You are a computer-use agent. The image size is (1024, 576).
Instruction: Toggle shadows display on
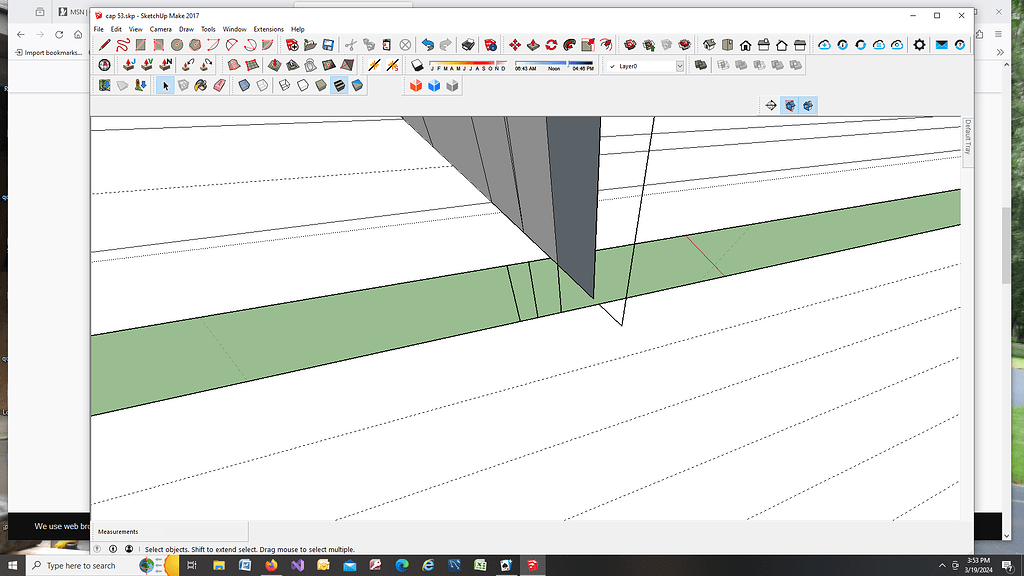pyautogui.click(x=416, y=64)
